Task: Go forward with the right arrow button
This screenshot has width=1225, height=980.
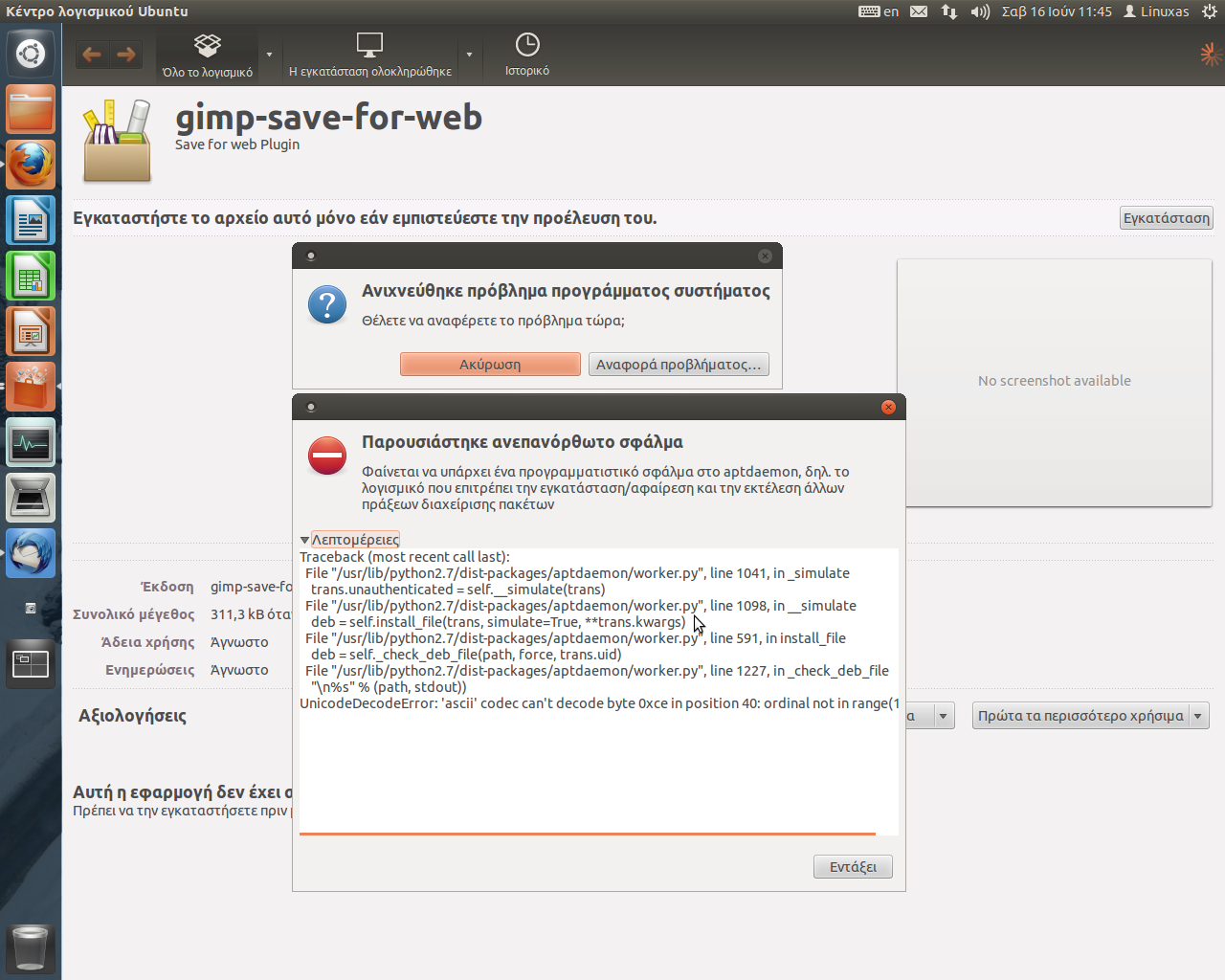Action: click(125, 55)
